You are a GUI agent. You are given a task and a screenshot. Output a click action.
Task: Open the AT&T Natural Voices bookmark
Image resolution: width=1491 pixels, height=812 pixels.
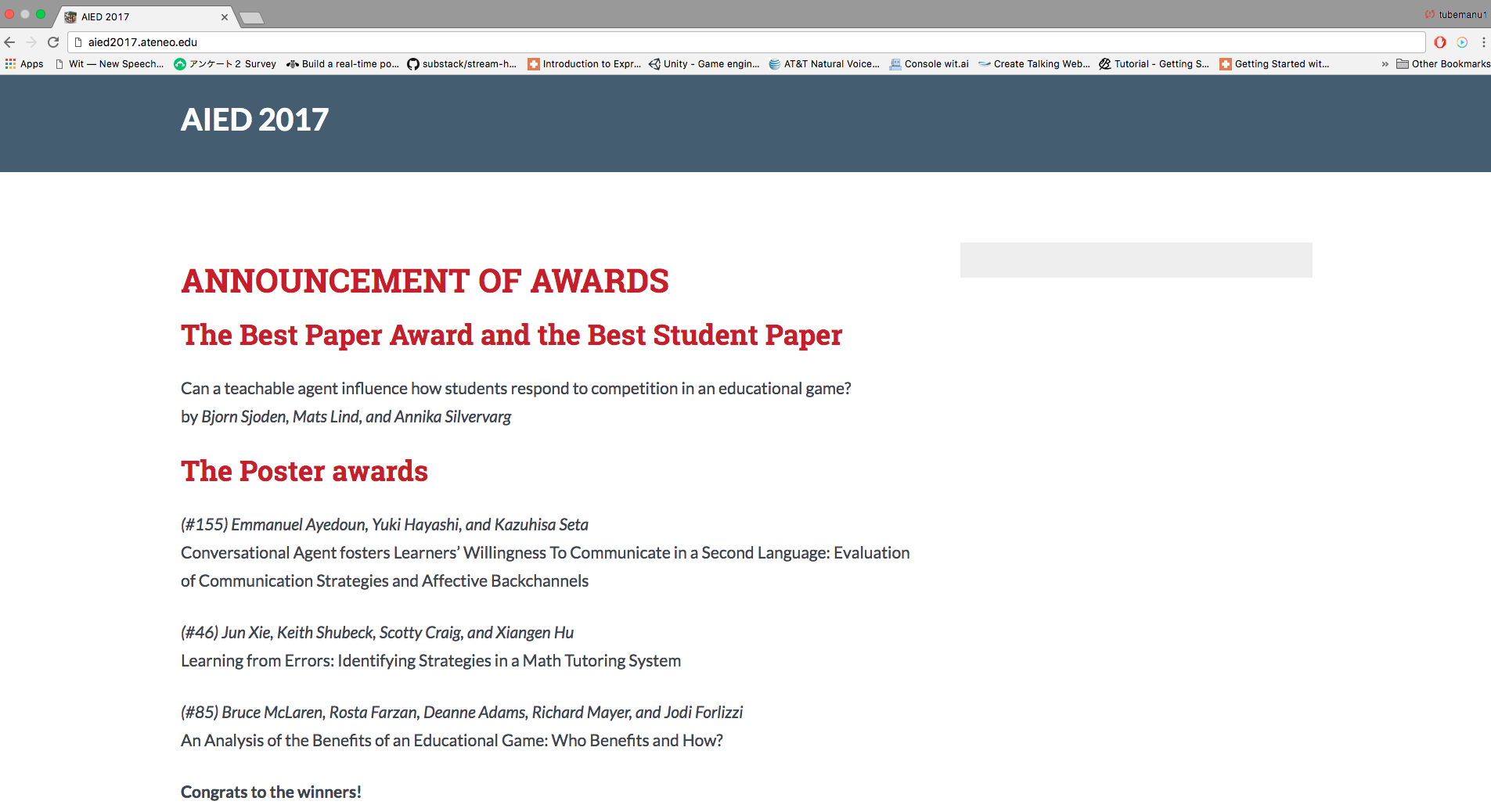coord(824,64)
